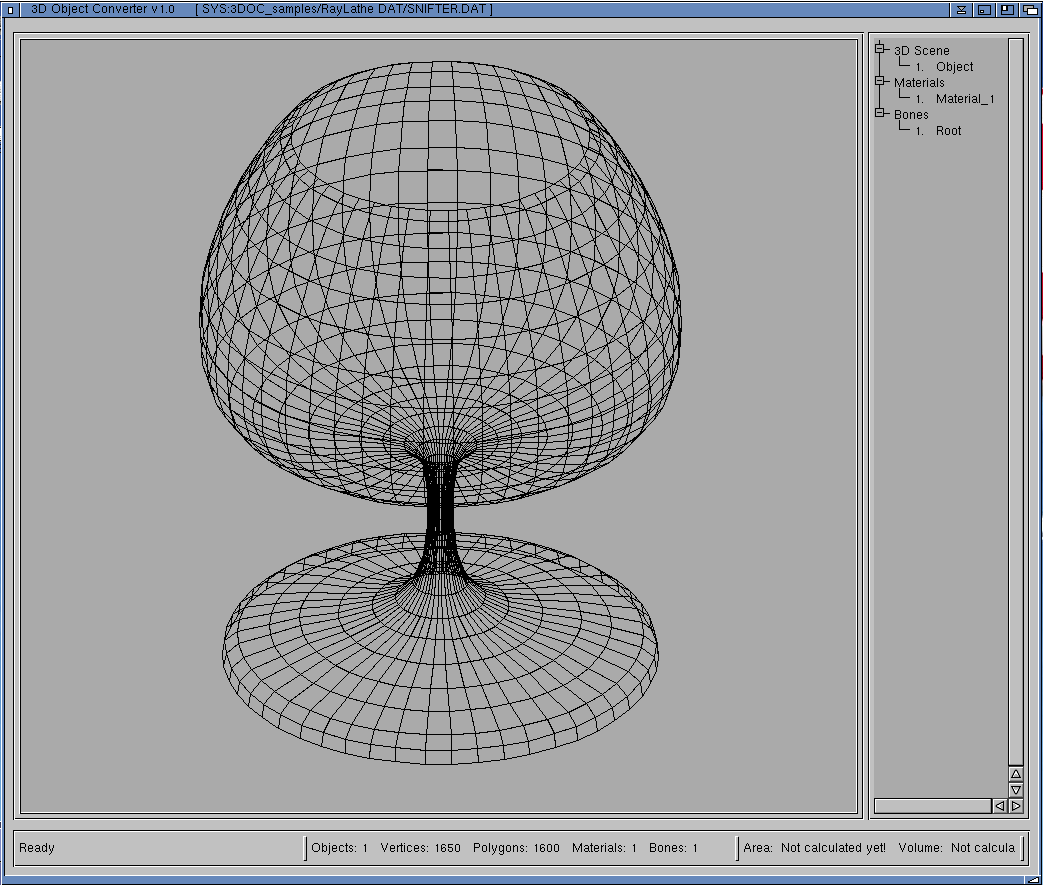Click the vertical scrollbar of the tree panel
The width and height of the screenshot is (1043, 885).
(1015, 400)
